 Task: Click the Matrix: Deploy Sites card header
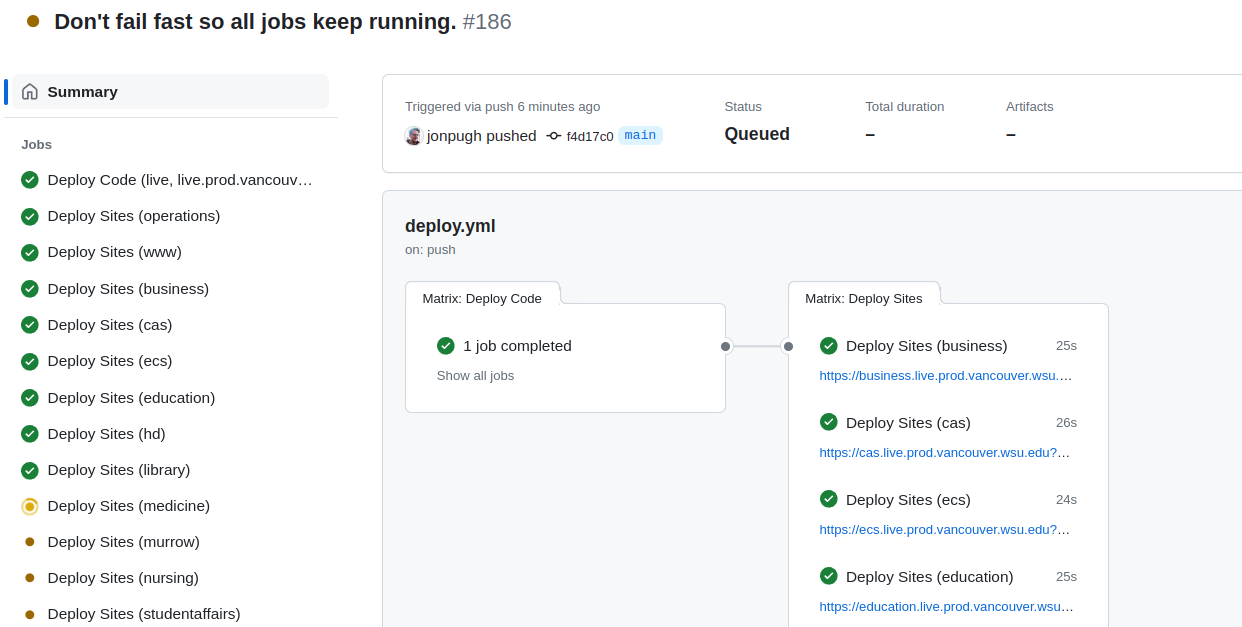click(x=864, y=297)
